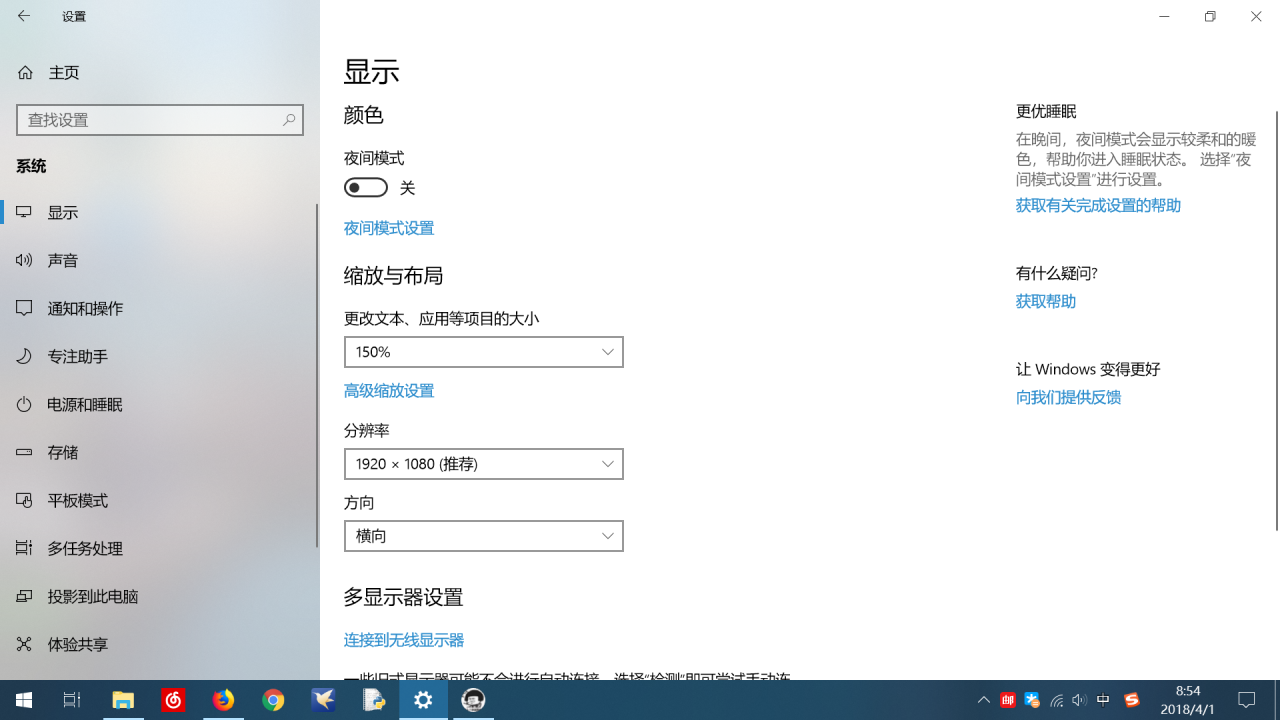Click the search magnifier in 查找设置 box
Screen dimensions: 1280x720
(x=289, y=120)
